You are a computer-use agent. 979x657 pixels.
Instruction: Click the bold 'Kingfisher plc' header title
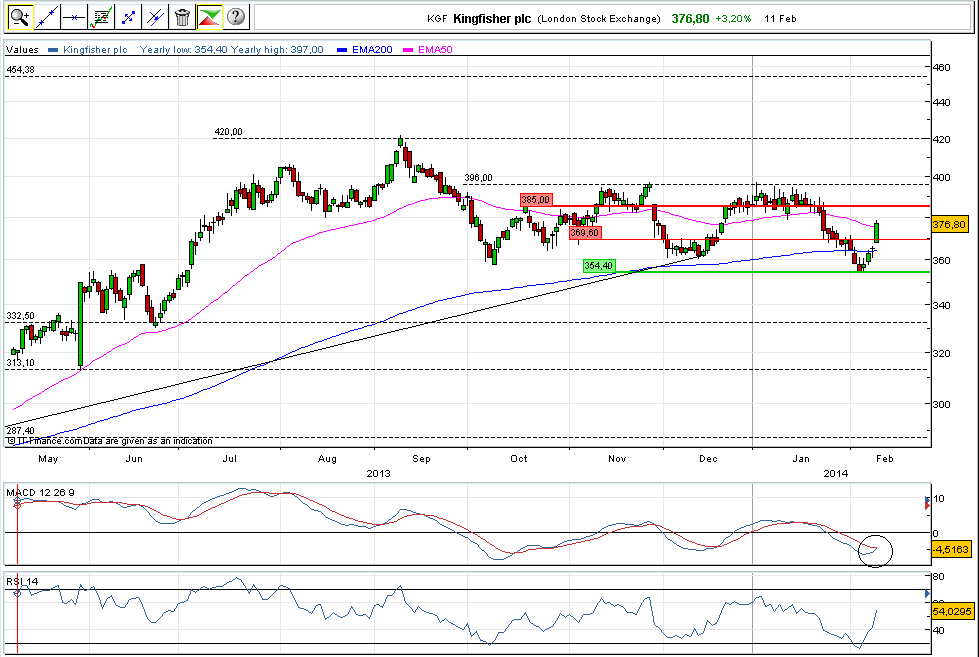[x=492, y=19]
